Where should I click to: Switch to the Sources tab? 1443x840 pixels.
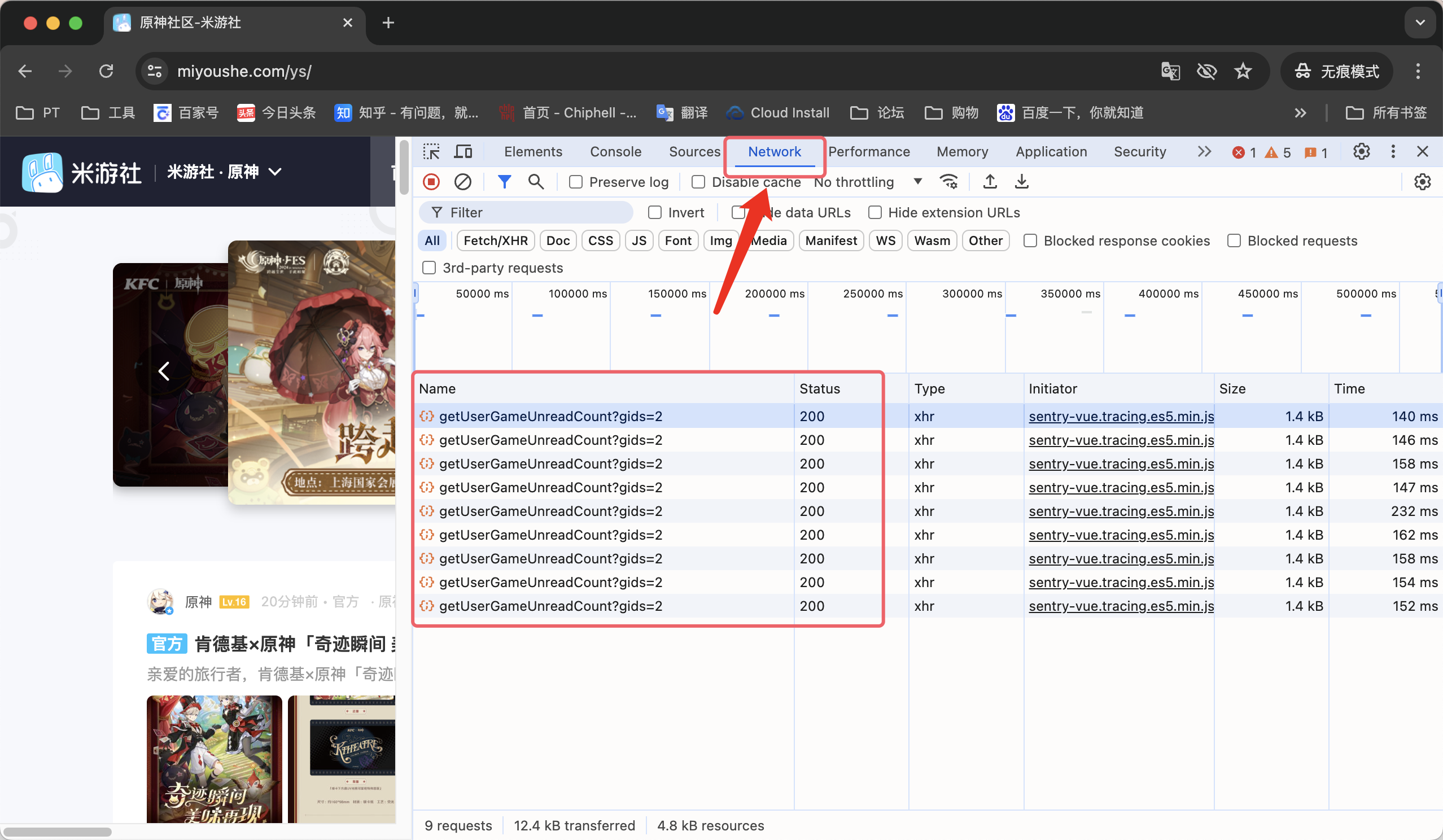click(x=694, y=152)
